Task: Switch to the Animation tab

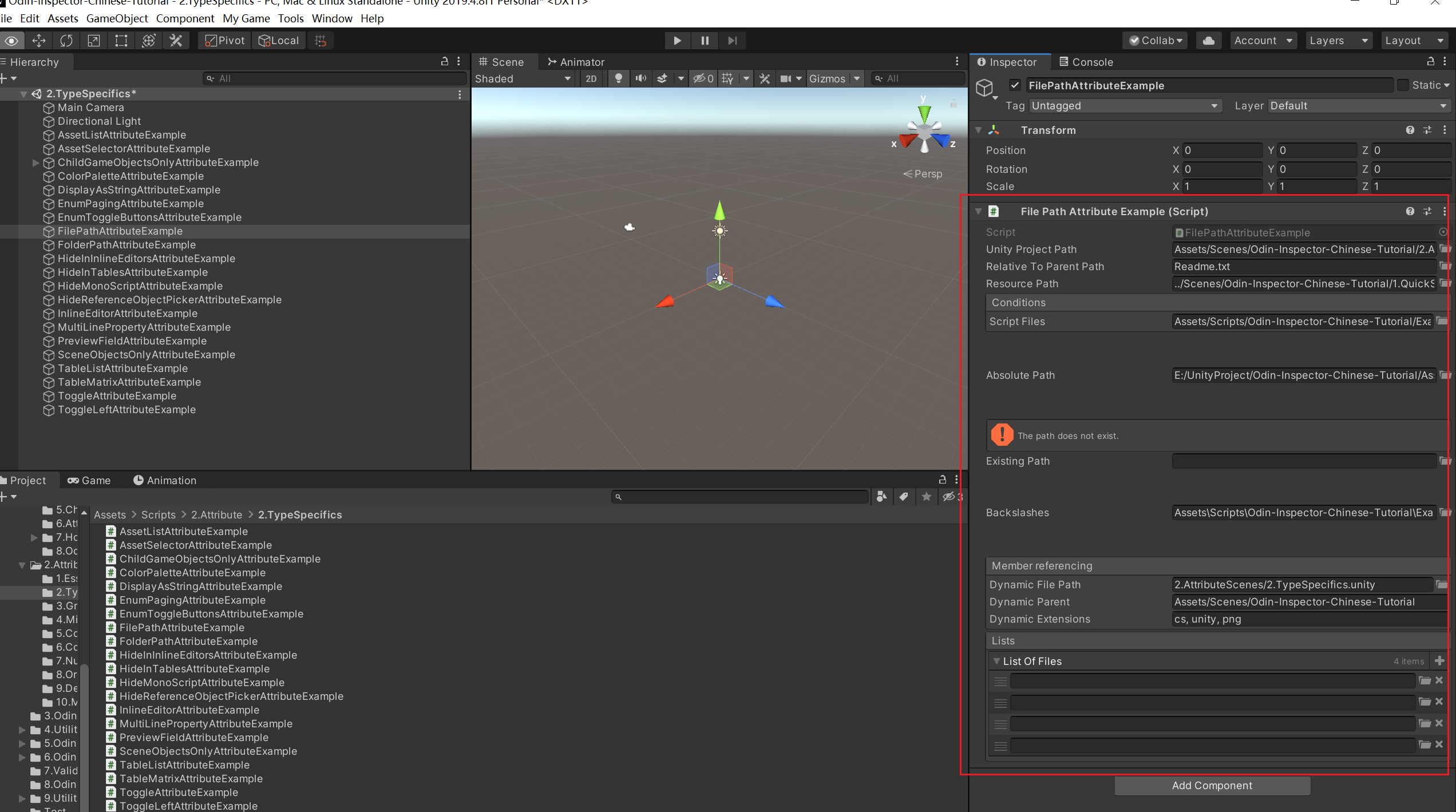Action: [165, 480]
